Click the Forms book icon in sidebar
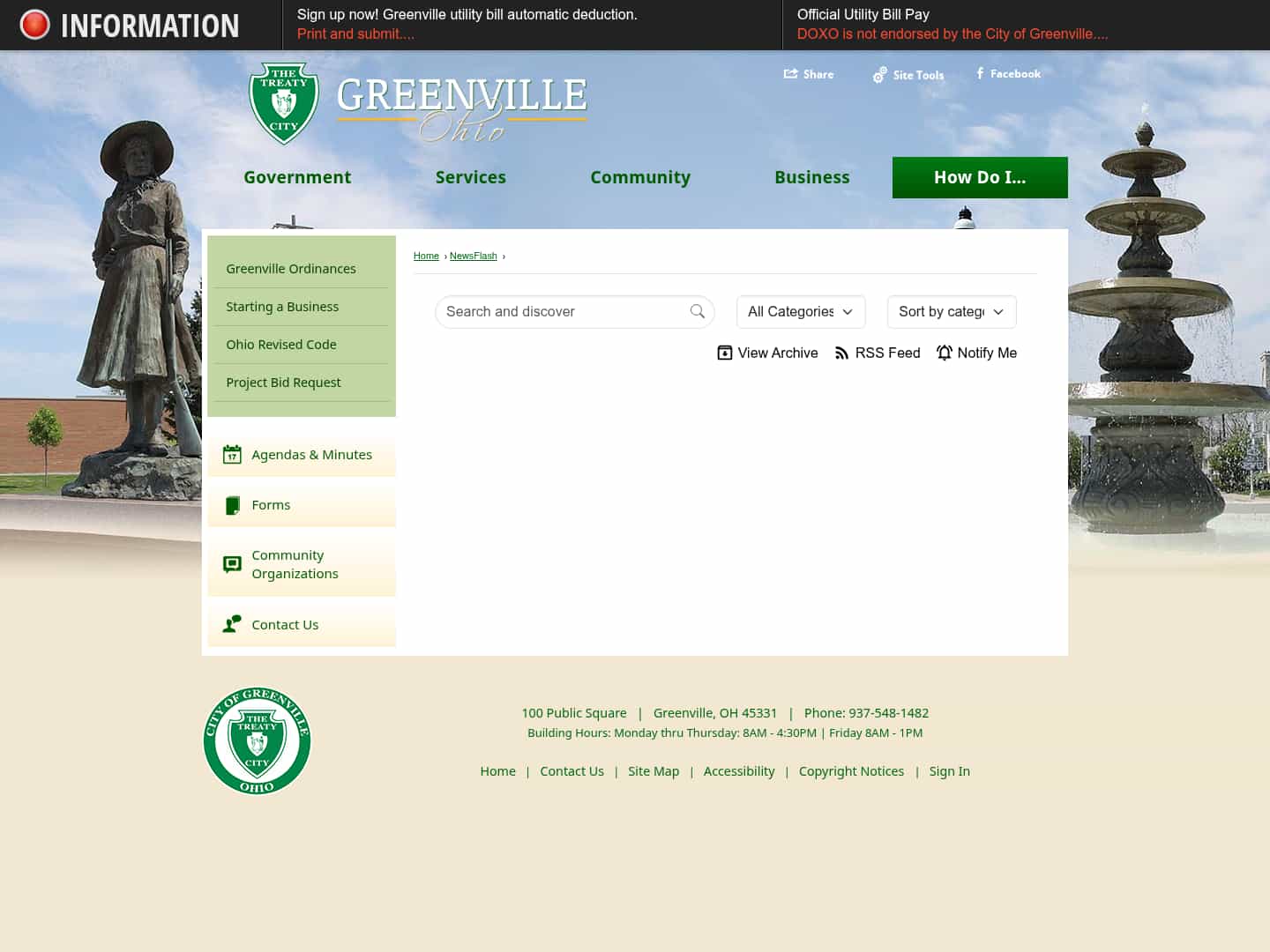 [232, 505]
